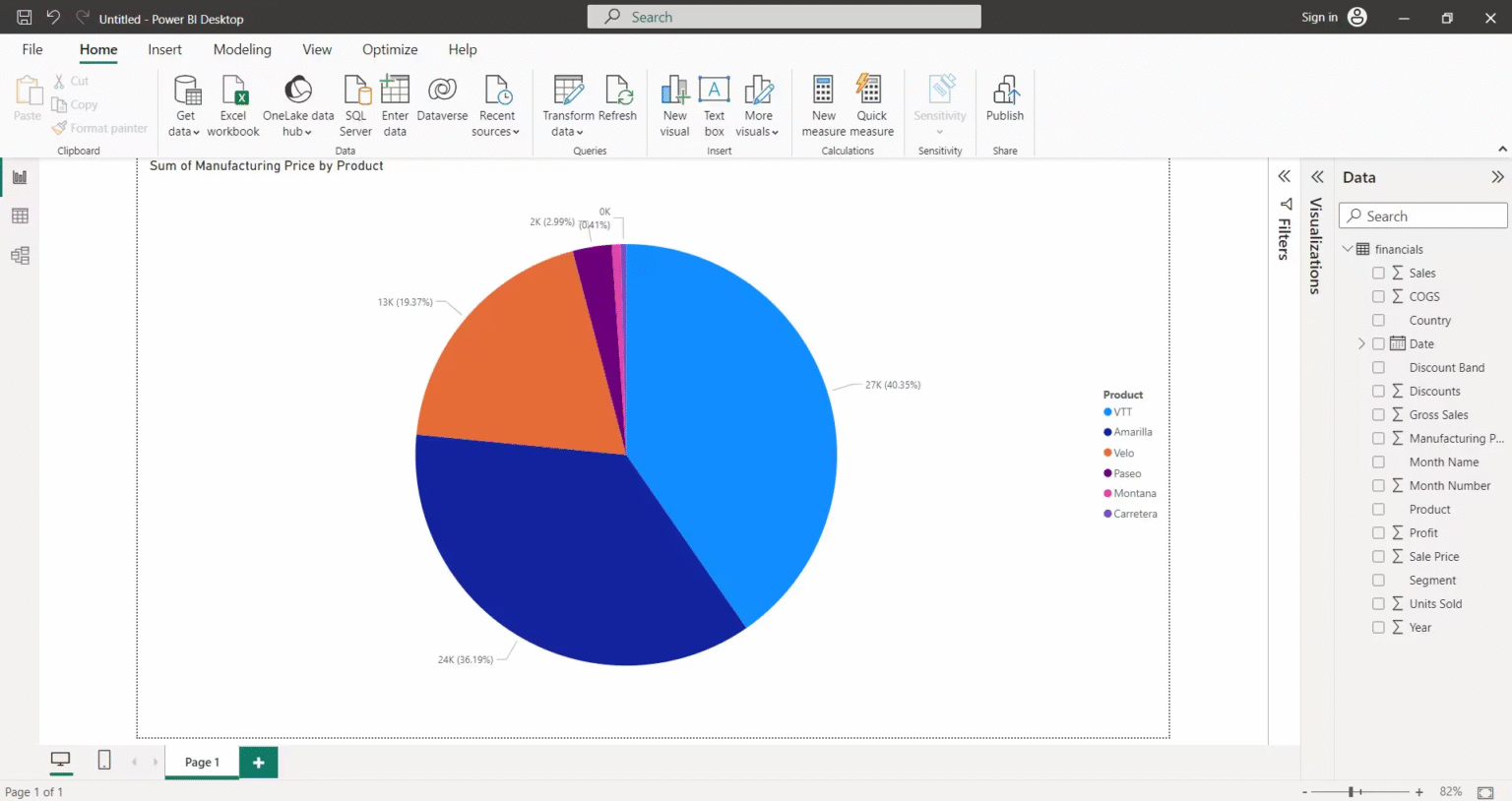Check the Units Sold field checkbox
Screen dimensions: 1512x801
point(1378,603)
